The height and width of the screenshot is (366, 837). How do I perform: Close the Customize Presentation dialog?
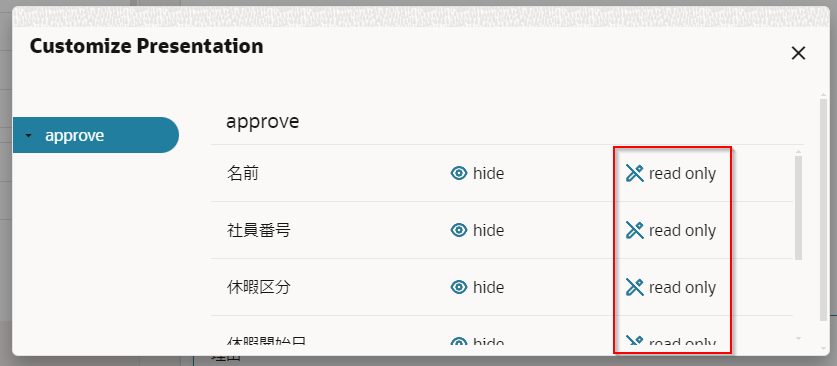(x=798, y=53)
